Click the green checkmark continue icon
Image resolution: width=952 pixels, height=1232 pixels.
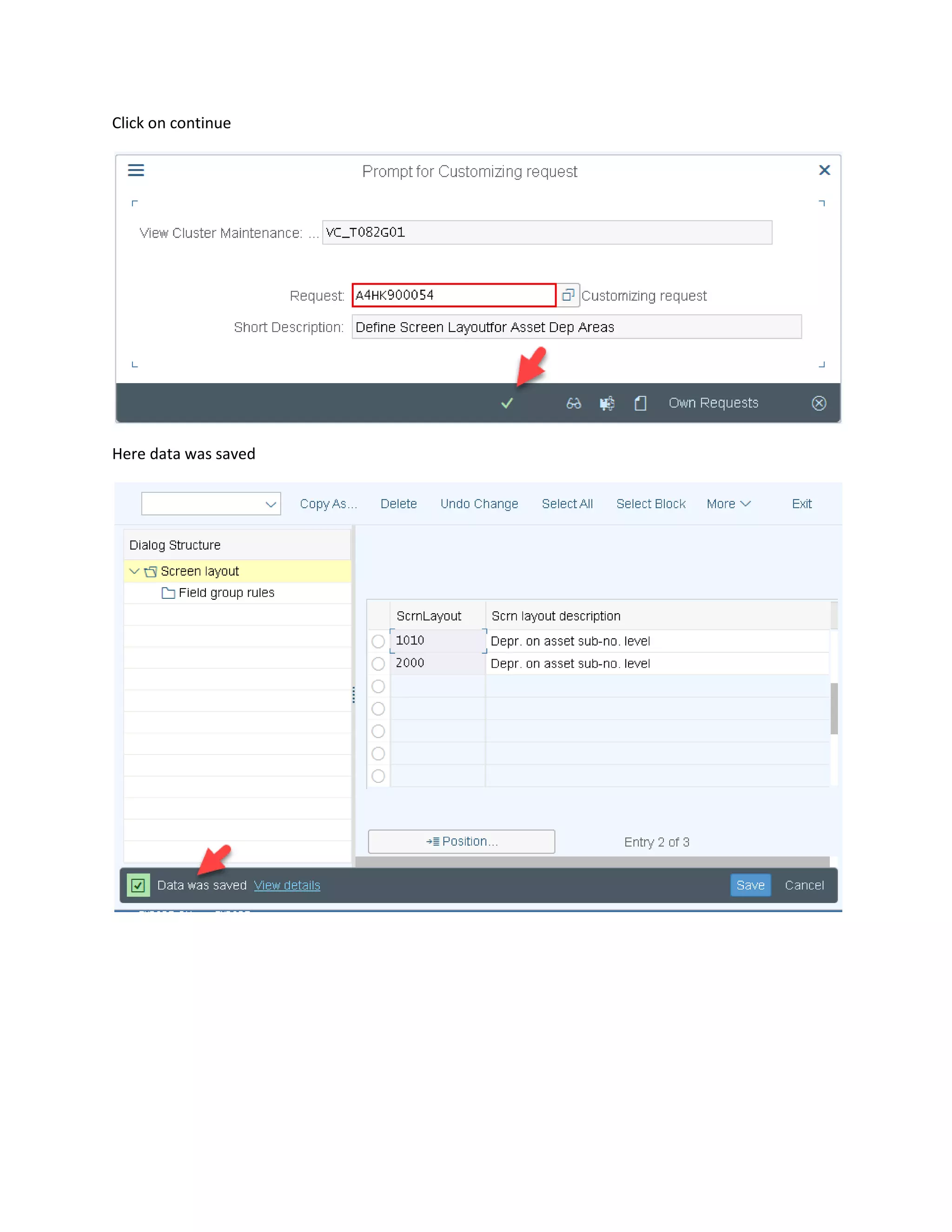tap(507, 404)
